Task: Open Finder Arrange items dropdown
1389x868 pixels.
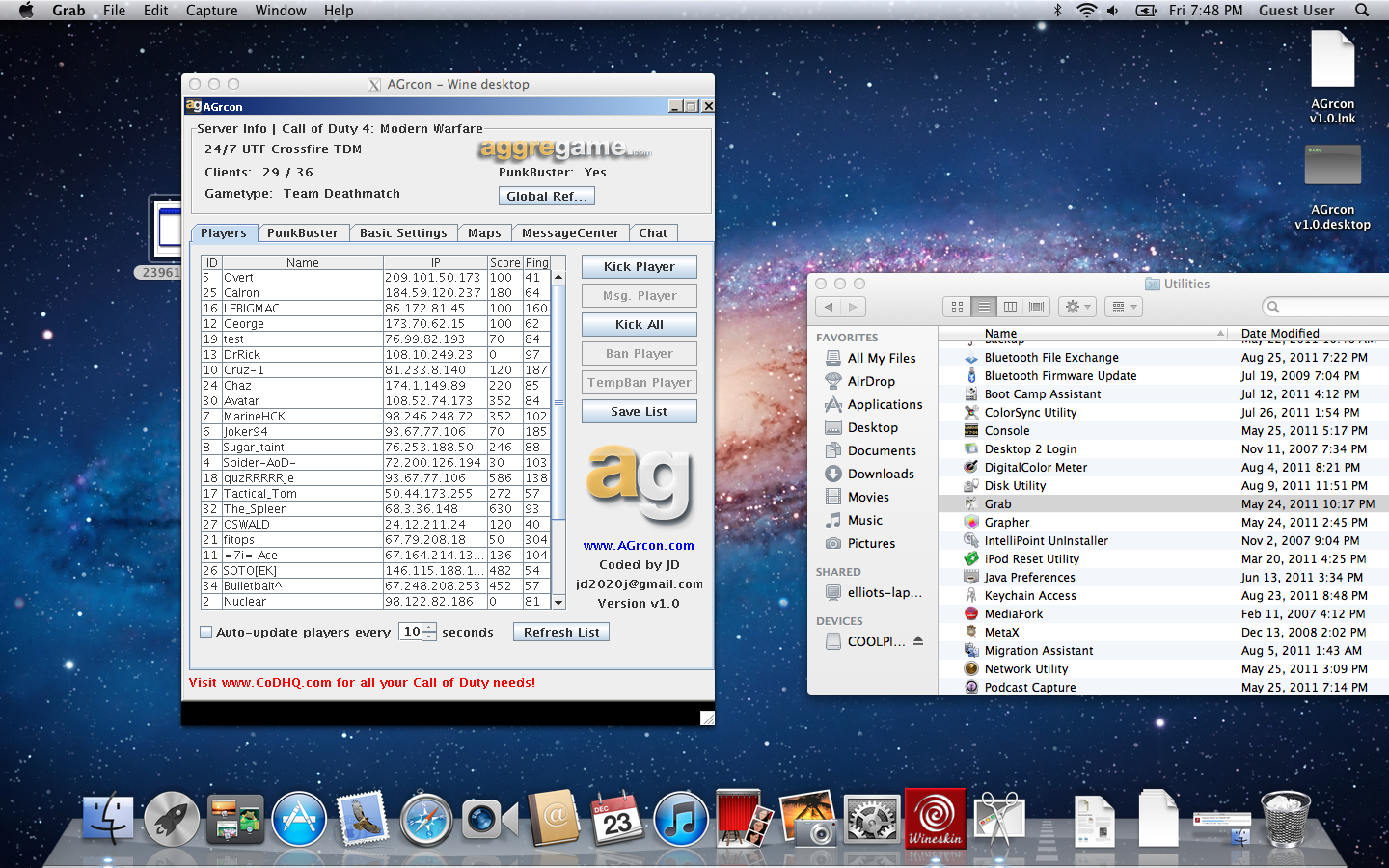Action: pos(1123,307)
